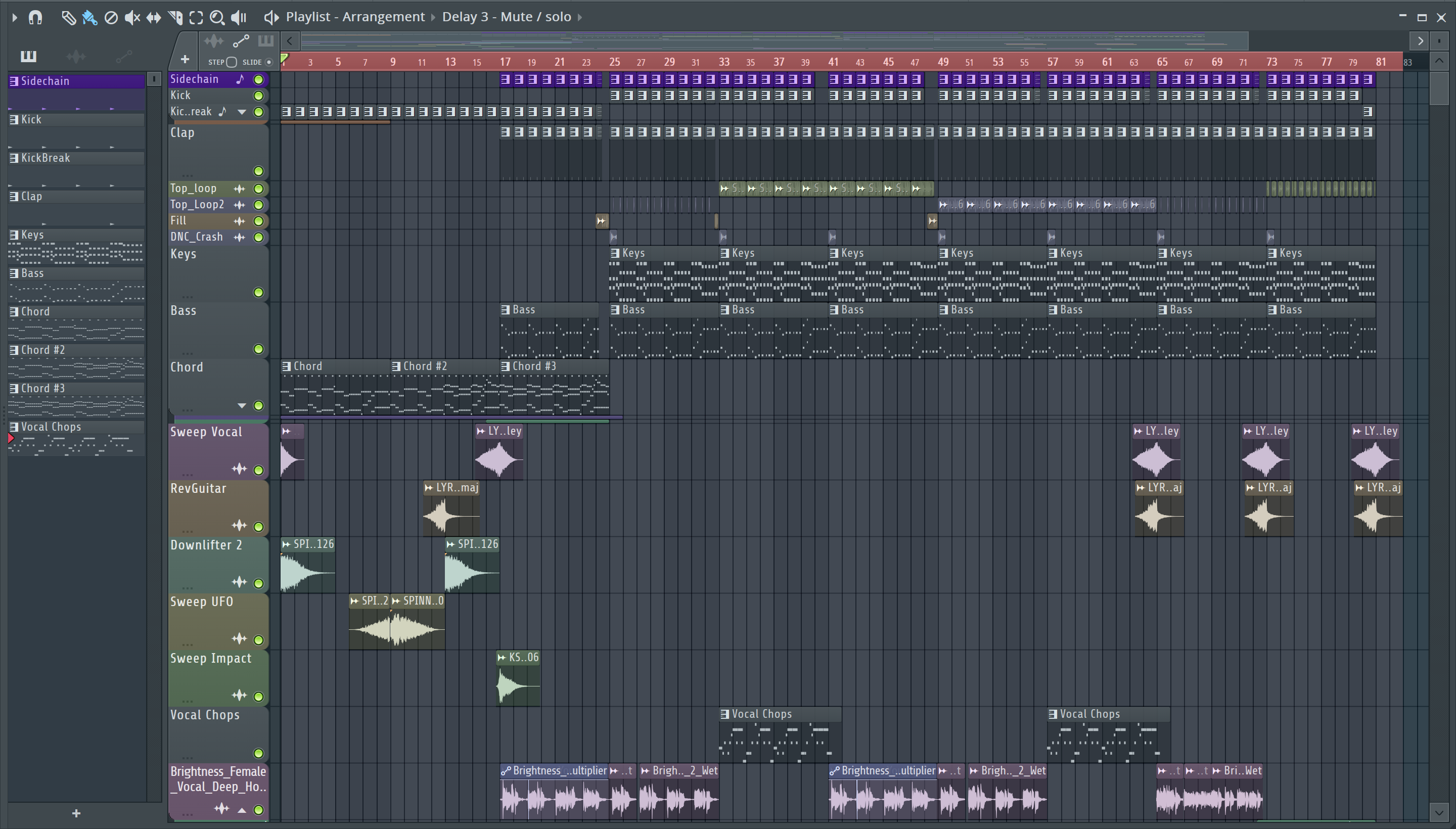
Task: Show pattern clips in picker panel
Action: pos(28,56)
